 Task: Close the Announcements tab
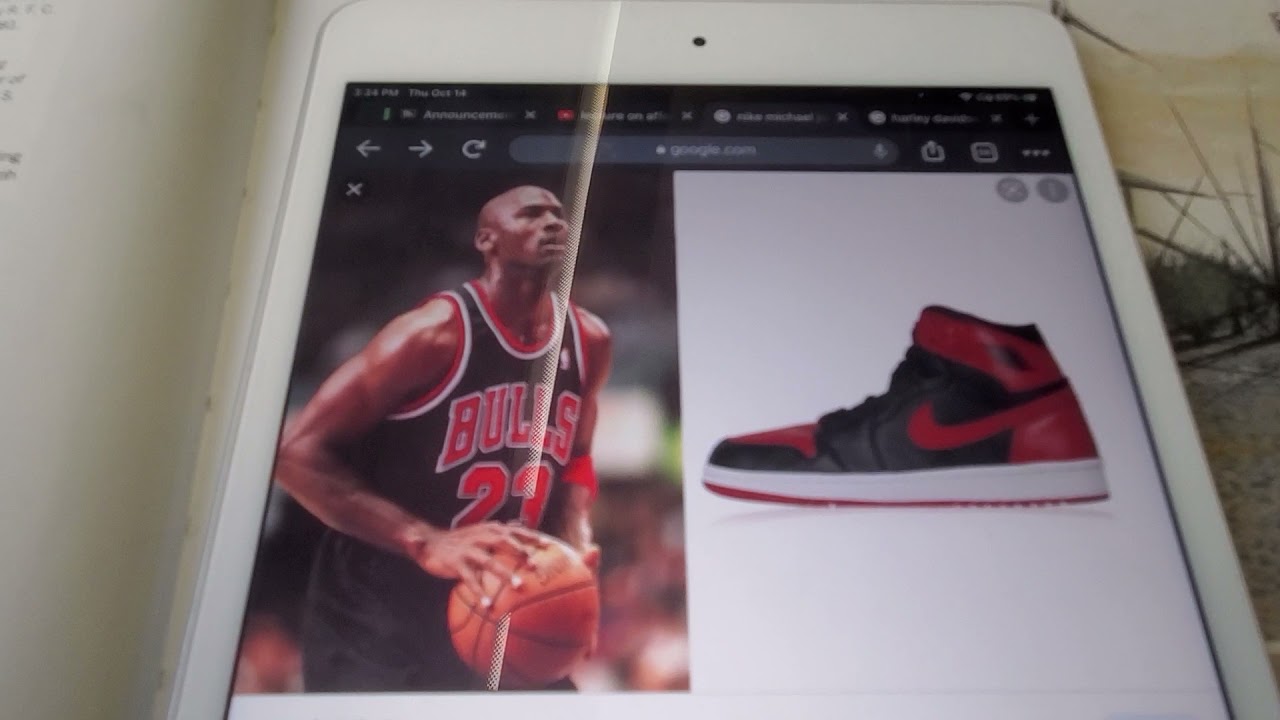(530, 115)
